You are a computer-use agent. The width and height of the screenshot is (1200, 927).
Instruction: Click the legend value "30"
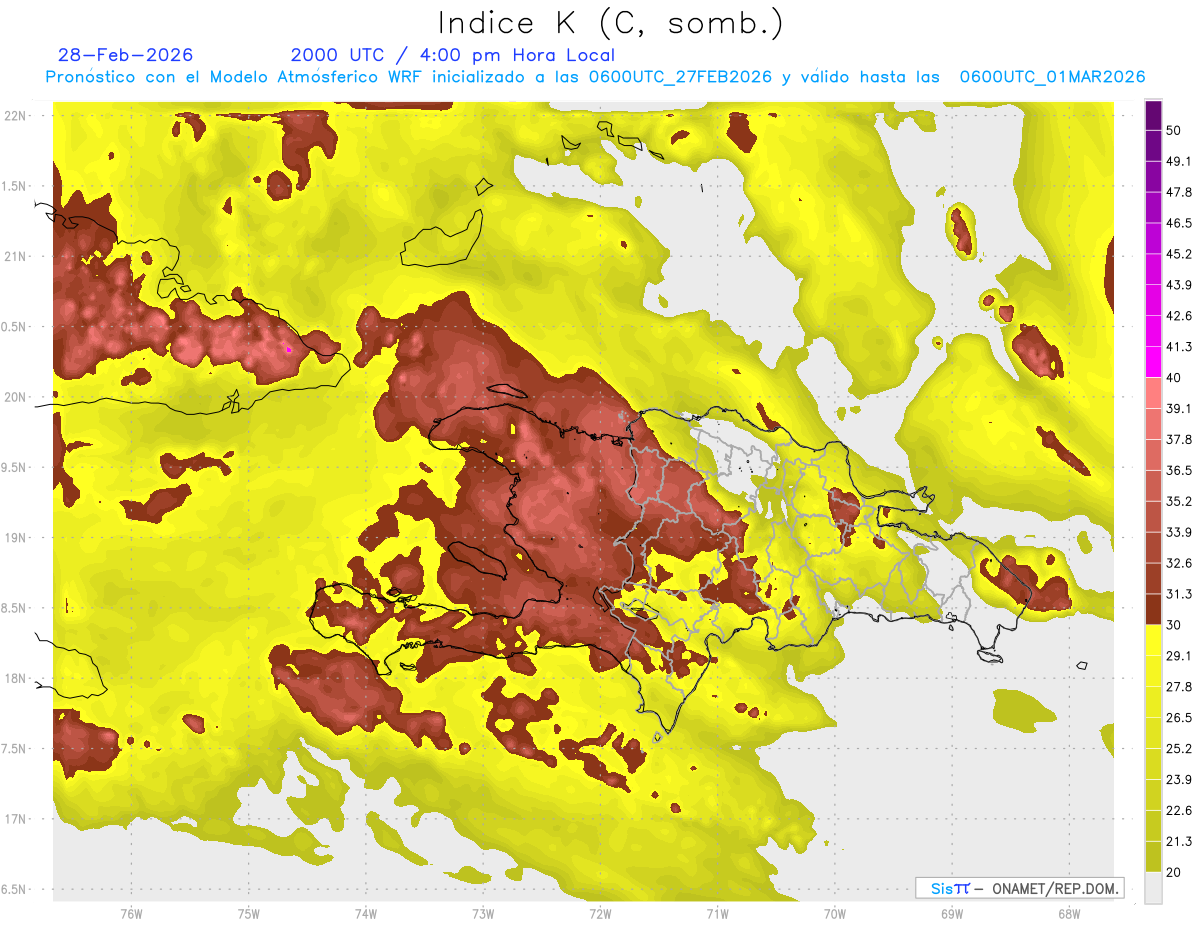[x=1174, y=625]
